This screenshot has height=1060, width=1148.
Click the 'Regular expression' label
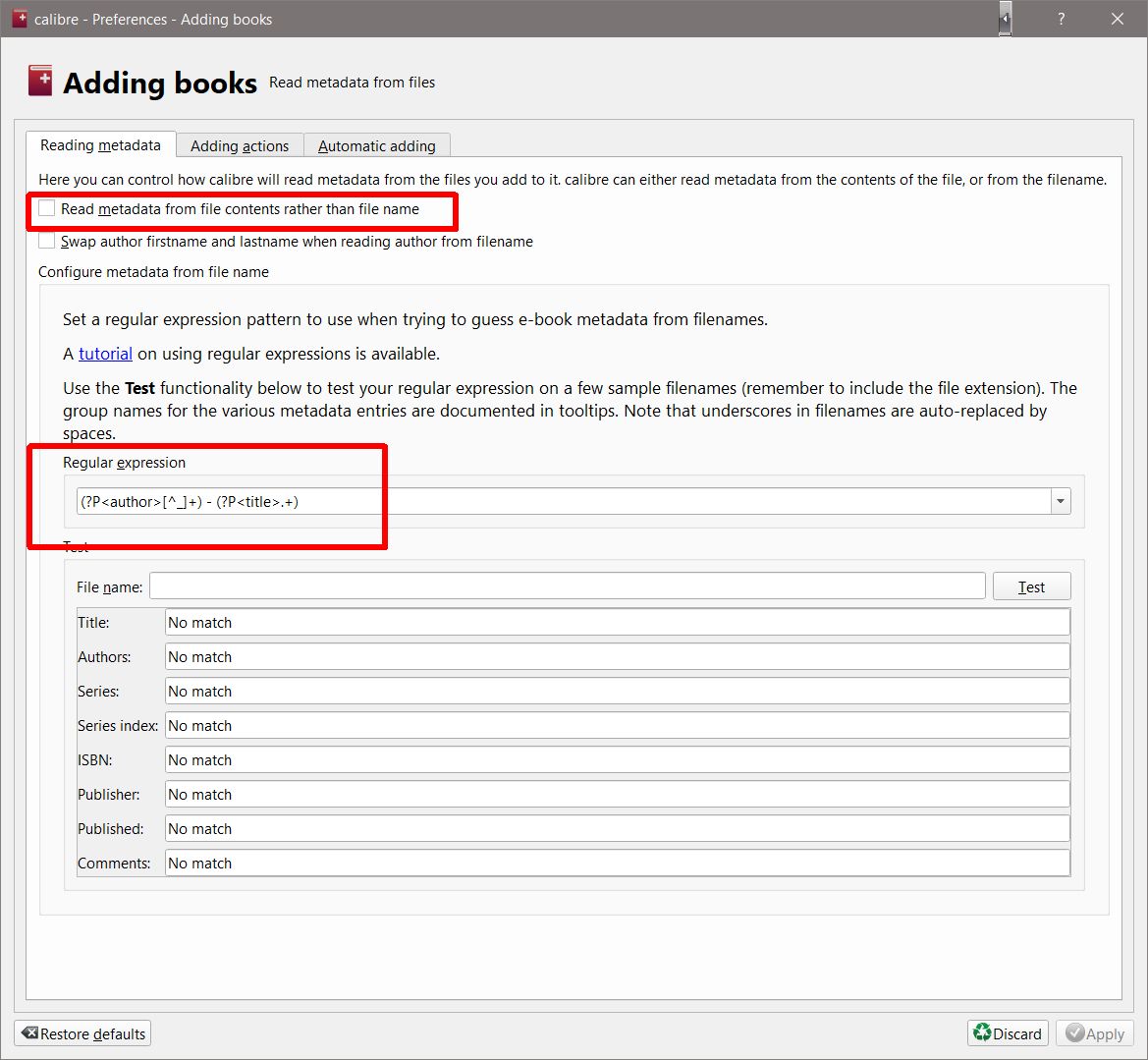tap(125, 463)
